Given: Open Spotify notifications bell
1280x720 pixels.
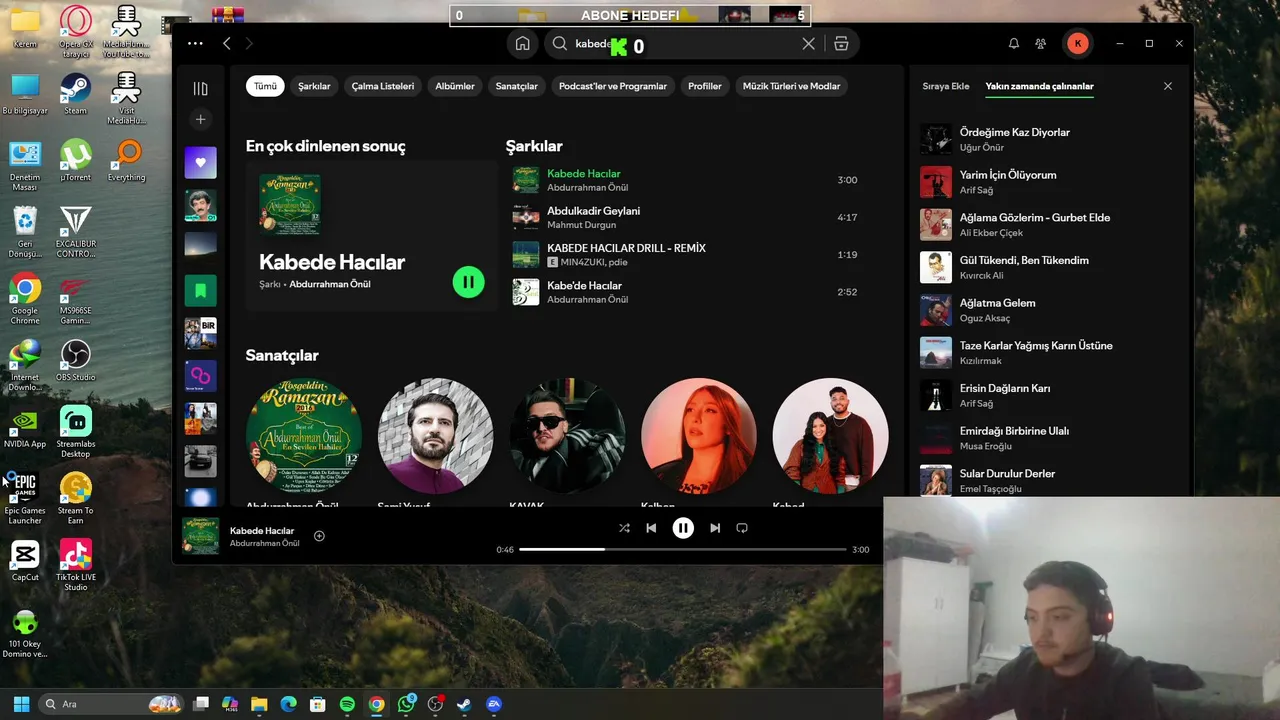Looking at the screenshot, I should (x=1014, y=44).
